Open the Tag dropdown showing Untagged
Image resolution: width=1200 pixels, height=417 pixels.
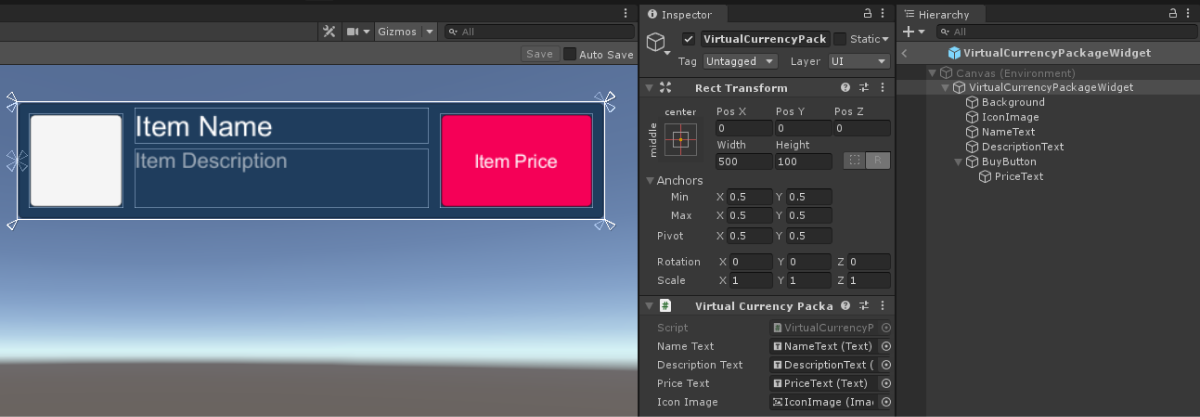tap(744, 61)
